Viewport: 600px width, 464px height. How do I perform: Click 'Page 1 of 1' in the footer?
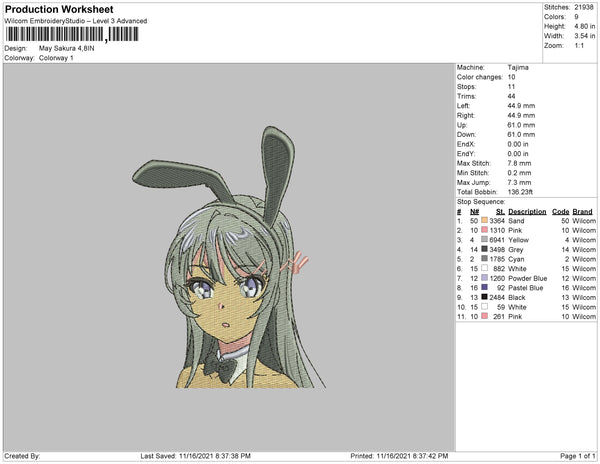pyautogui.click(x=577, y=456)
